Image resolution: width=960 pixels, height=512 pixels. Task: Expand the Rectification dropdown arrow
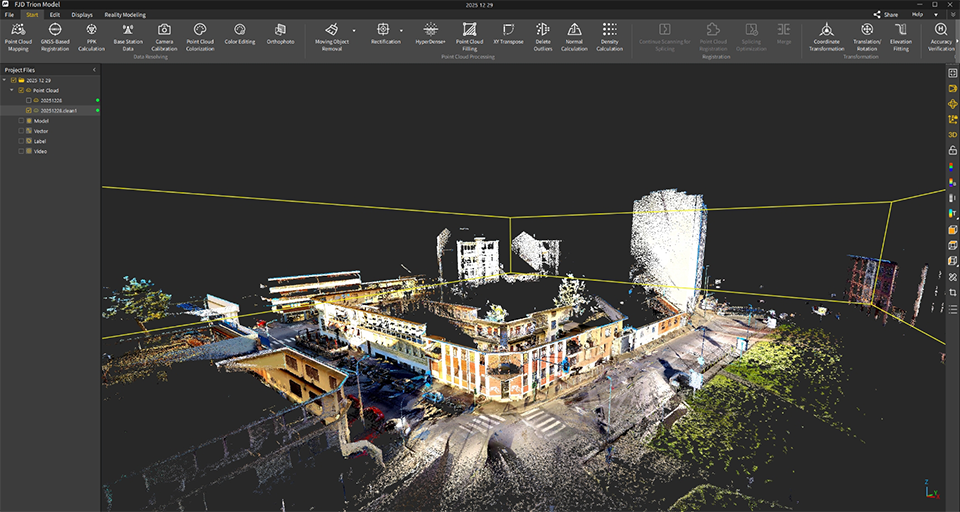[402, 31]
